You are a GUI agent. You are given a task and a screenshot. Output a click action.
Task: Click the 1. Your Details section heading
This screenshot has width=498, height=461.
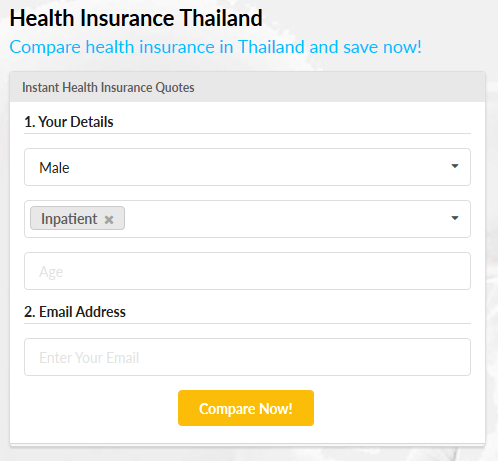(69, 122)
